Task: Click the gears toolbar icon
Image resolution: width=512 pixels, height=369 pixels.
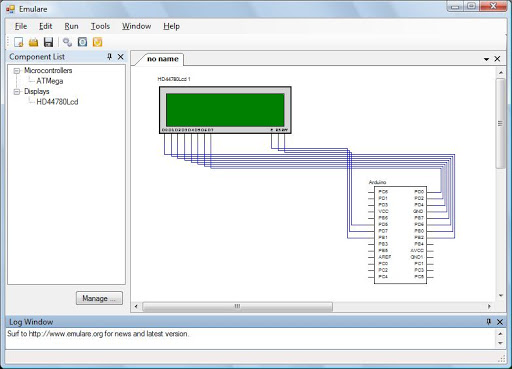Action: 67,42
